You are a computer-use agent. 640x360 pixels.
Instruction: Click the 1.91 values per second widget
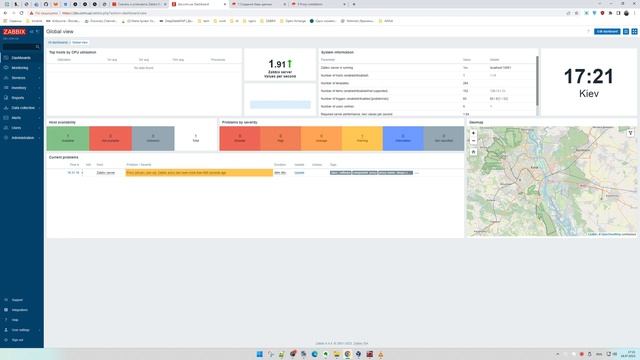[x=280, y=65]
